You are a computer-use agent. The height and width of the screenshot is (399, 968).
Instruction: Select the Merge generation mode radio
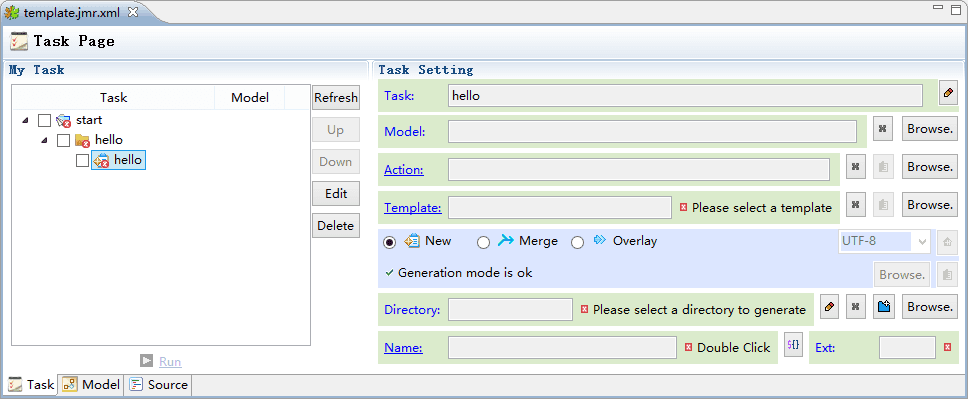point(484,242)
